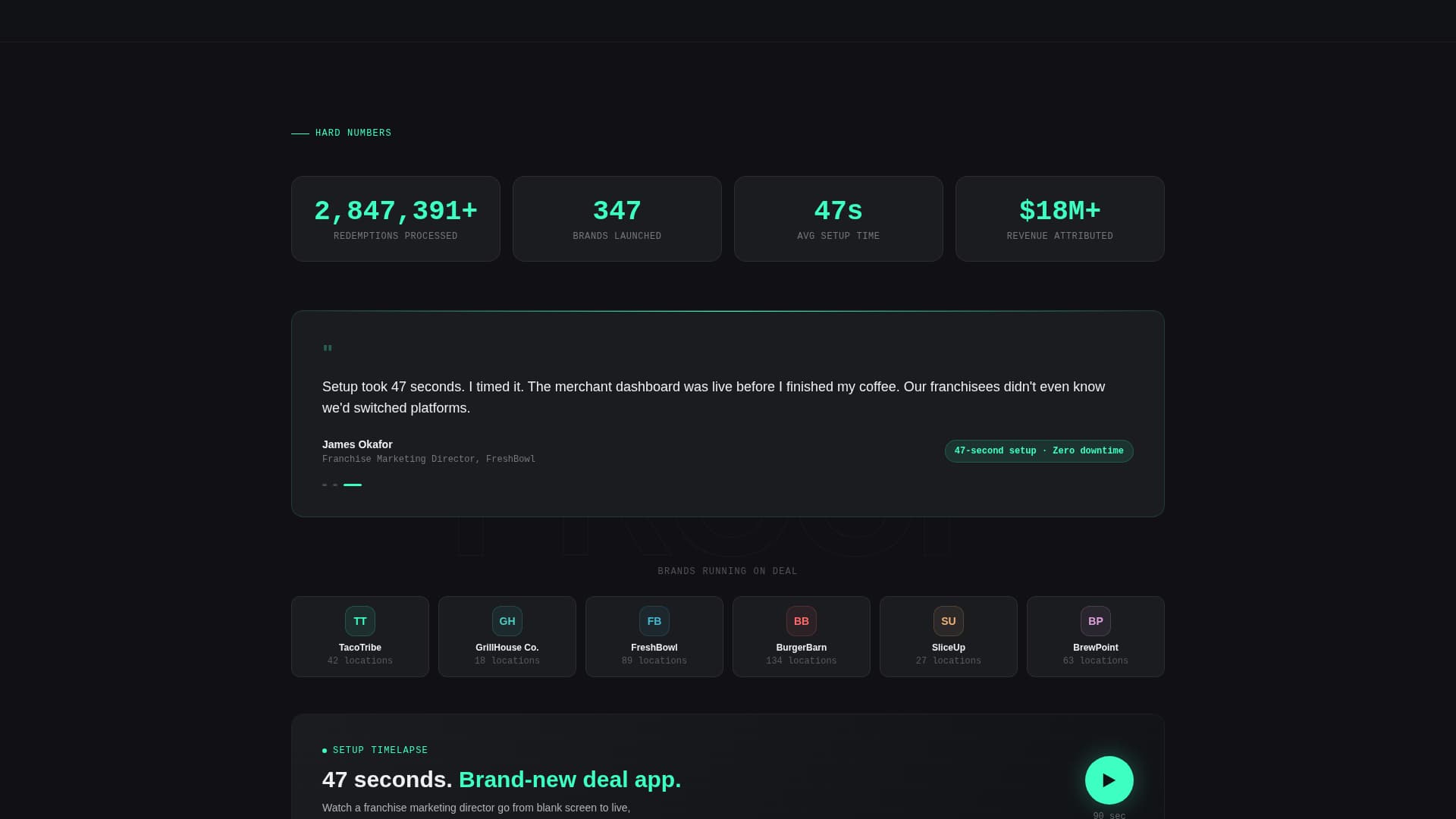Image resolution: width=1456 pixels, height=819 pixels.
Task: Play the setup timelapse video
Action: click(x=1109, y=780)
